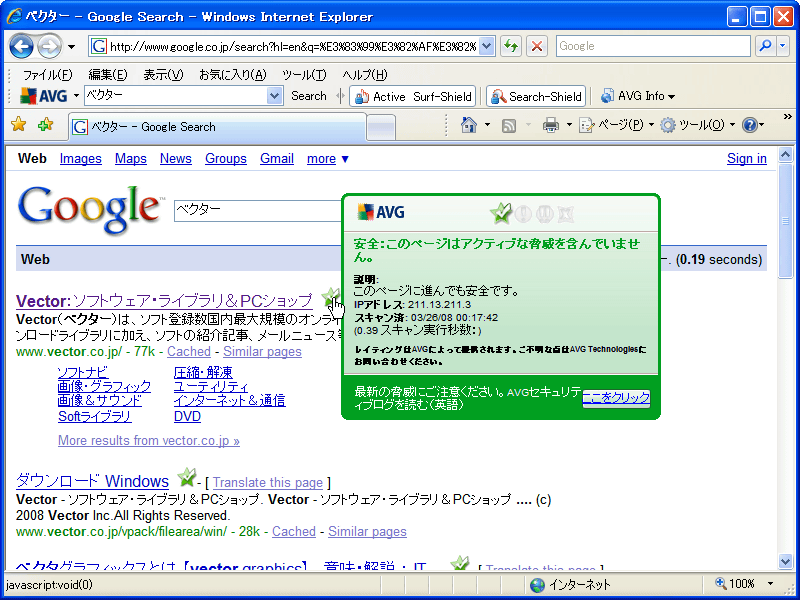Open the ファイル(F) menu
Viewport: 800px width, 600px height.
[x=47, y=75]
